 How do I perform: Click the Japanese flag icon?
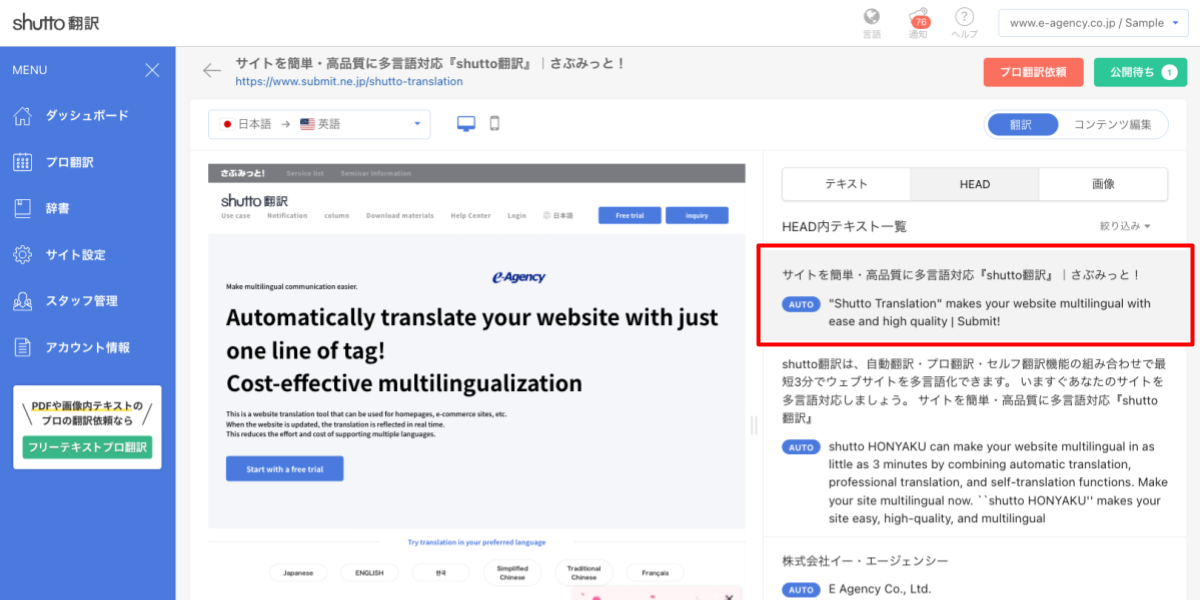(228, 125)
